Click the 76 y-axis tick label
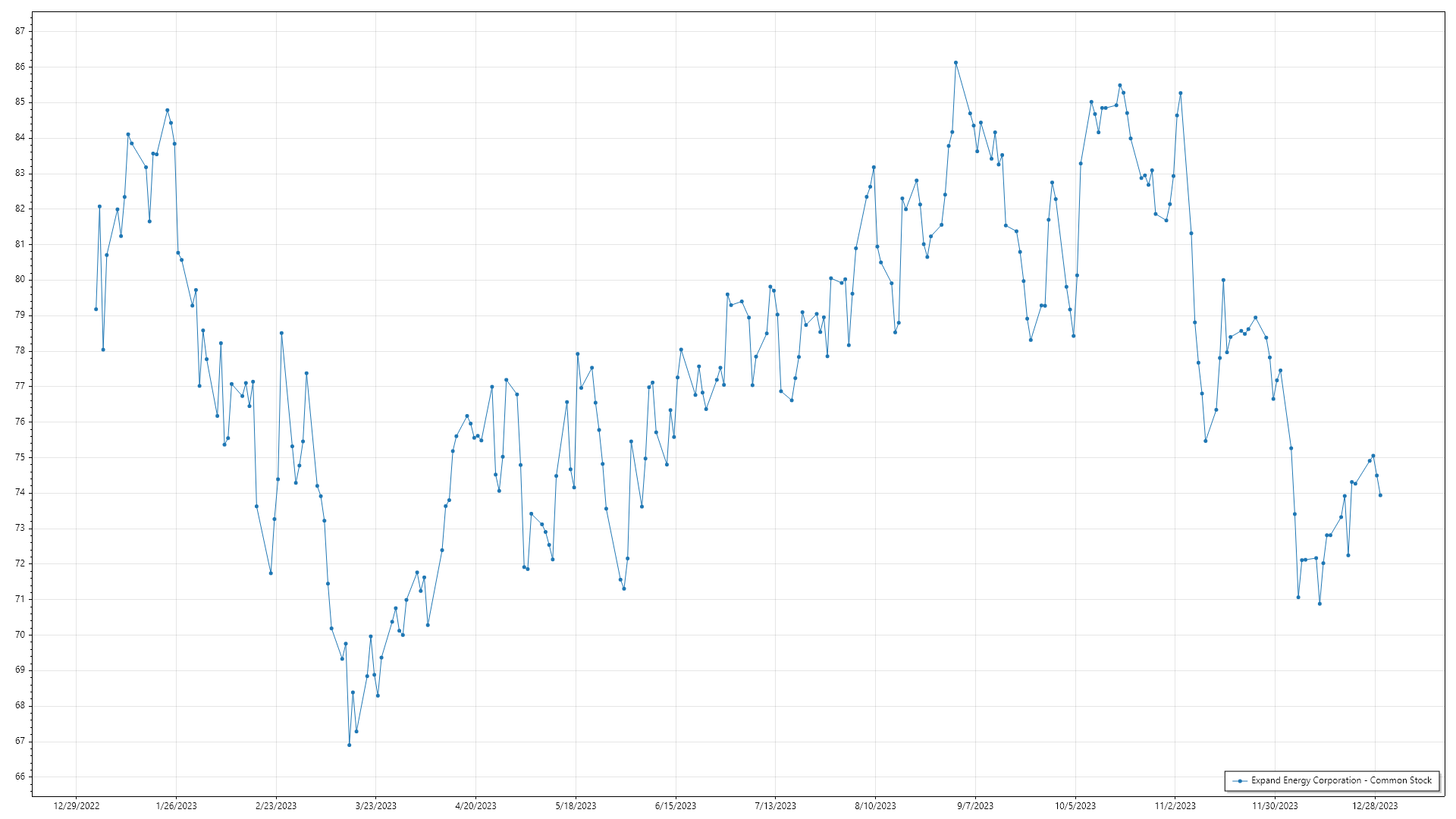This screenshot has height=819, width=1456. coord(20,422)
